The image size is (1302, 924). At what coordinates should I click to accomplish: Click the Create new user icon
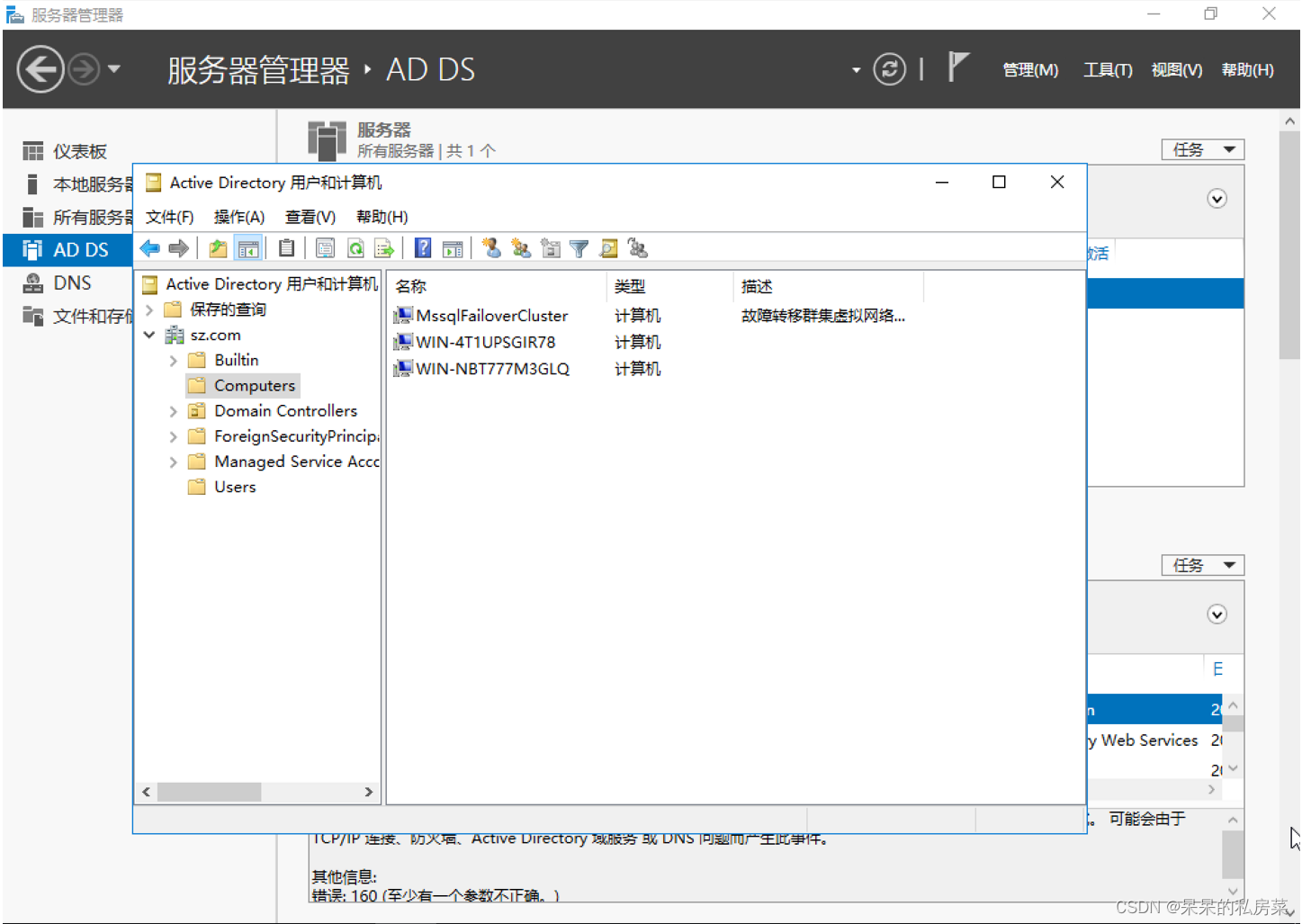pos(491,248)
